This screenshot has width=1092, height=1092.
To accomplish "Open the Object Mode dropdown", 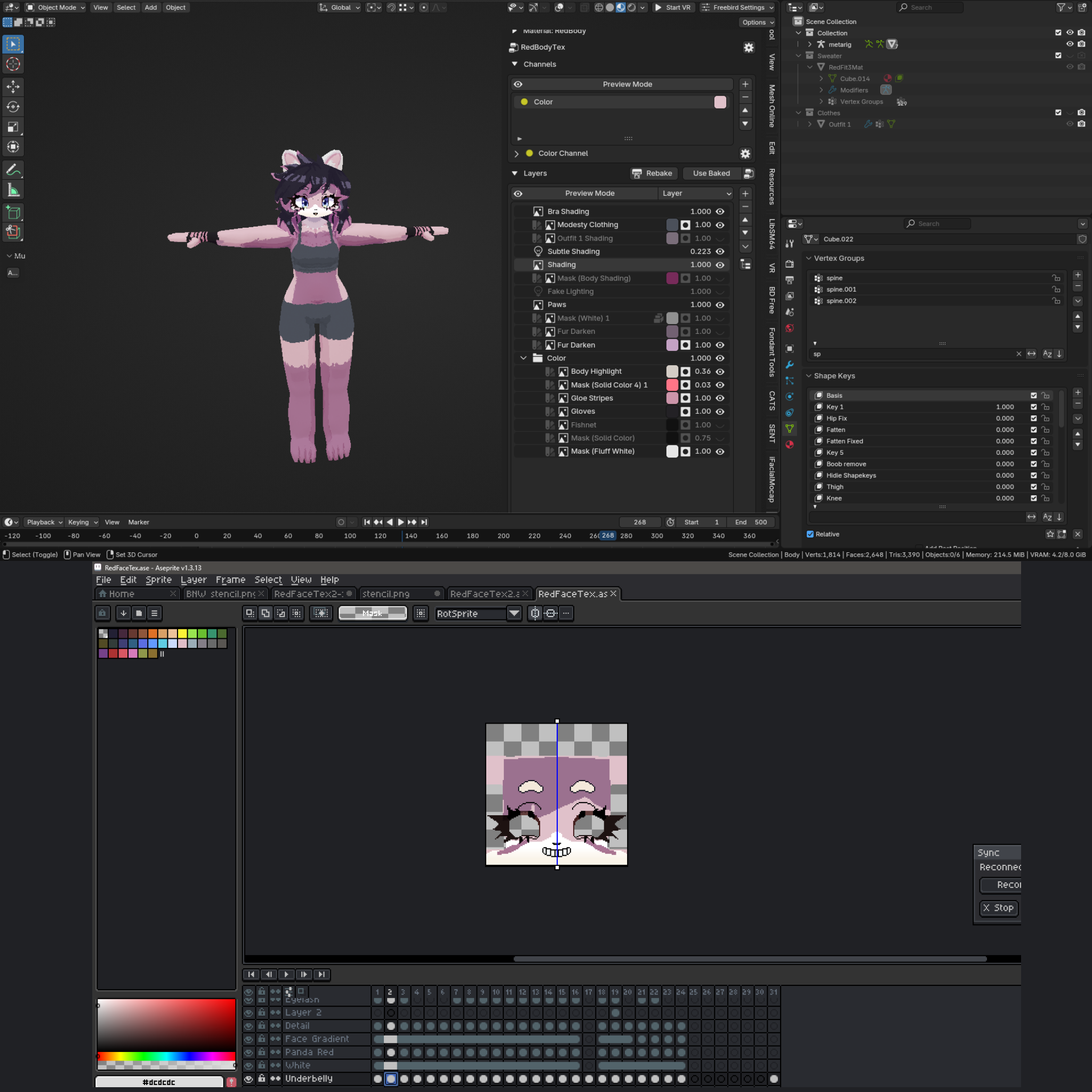I will click(x=55, y=7).
